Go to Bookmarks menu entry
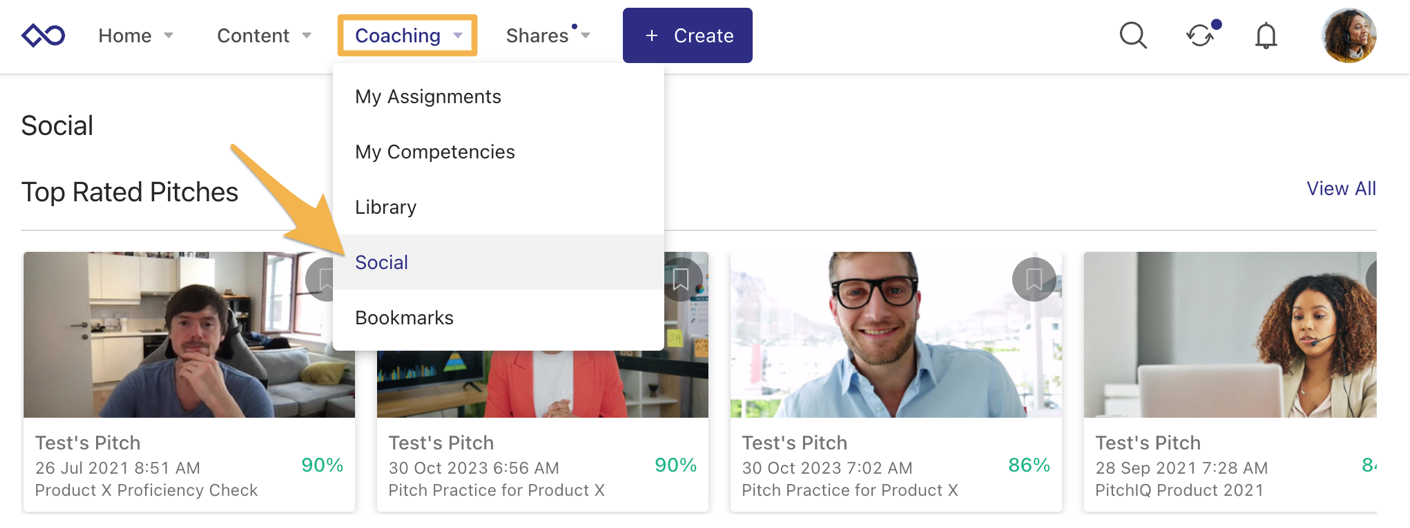1410x528 pixels. point(404,318)
